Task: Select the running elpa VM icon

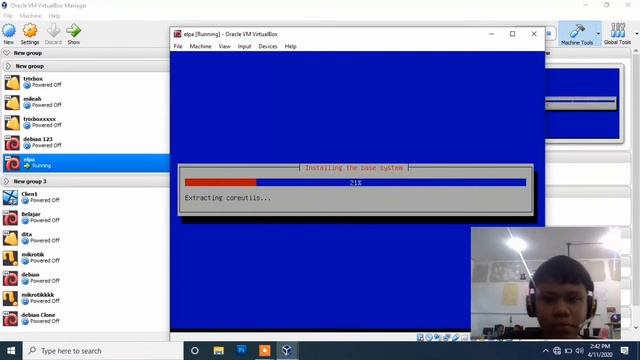Action: pyautogui.click(x=12, y=163)
